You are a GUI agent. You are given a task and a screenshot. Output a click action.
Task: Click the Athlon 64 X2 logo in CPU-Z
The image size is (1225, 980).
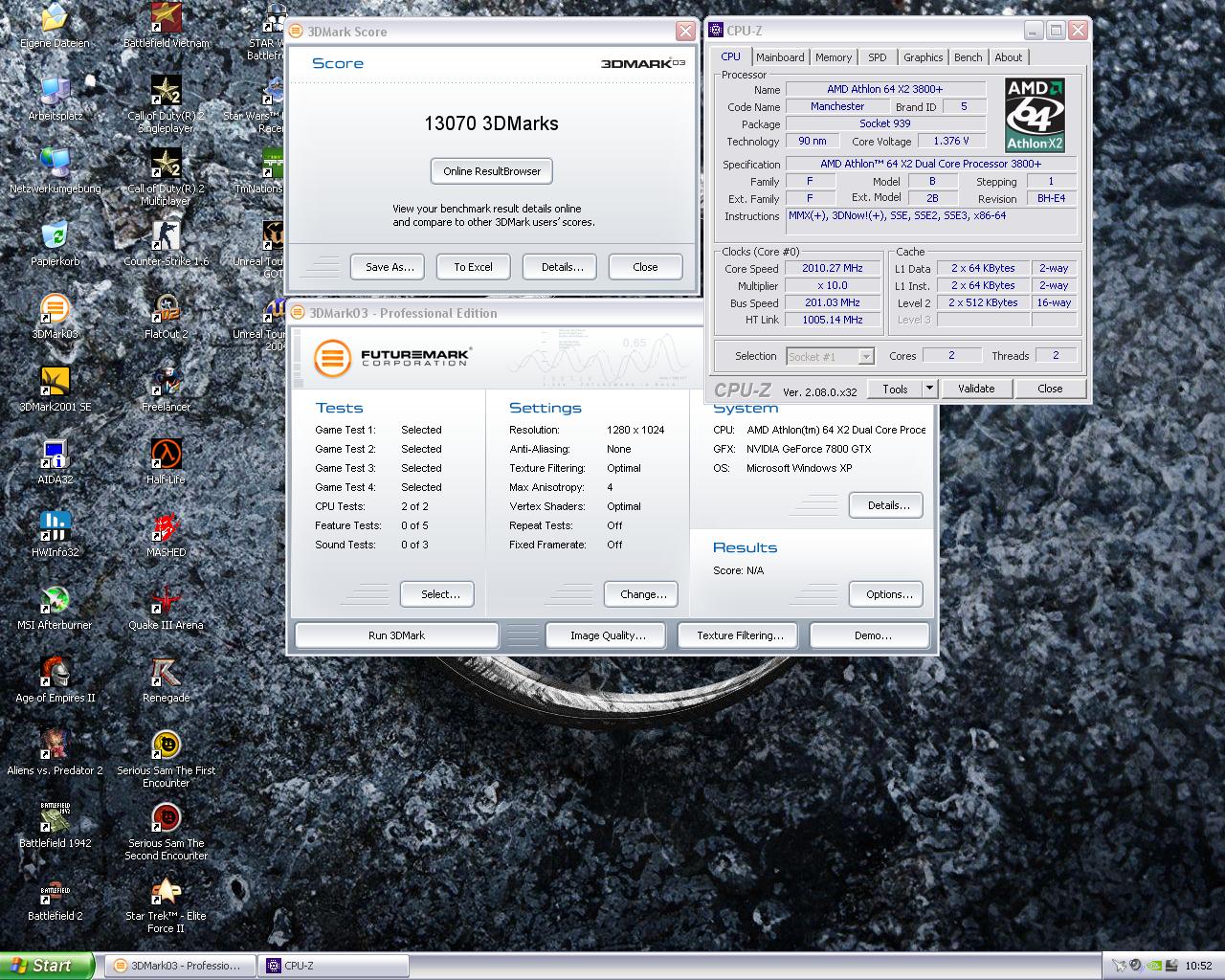click(1035, 116)
